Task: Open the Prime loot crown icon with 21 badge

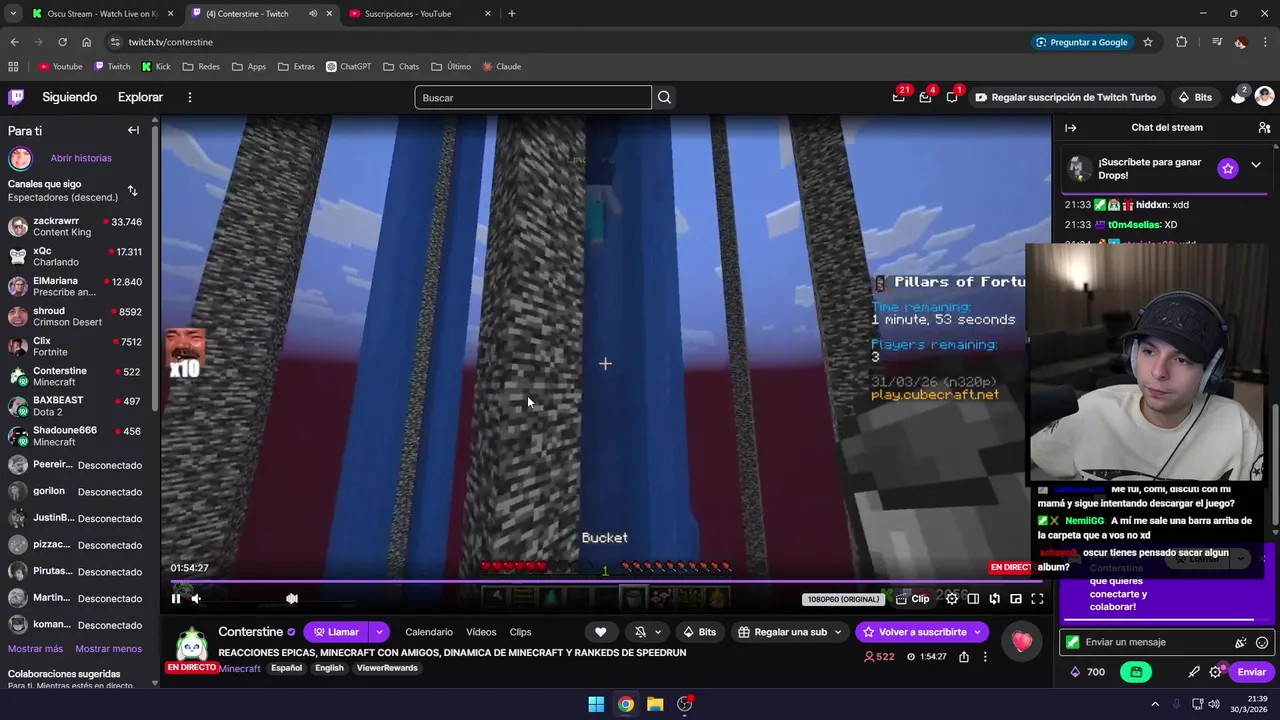Action: 899,97
